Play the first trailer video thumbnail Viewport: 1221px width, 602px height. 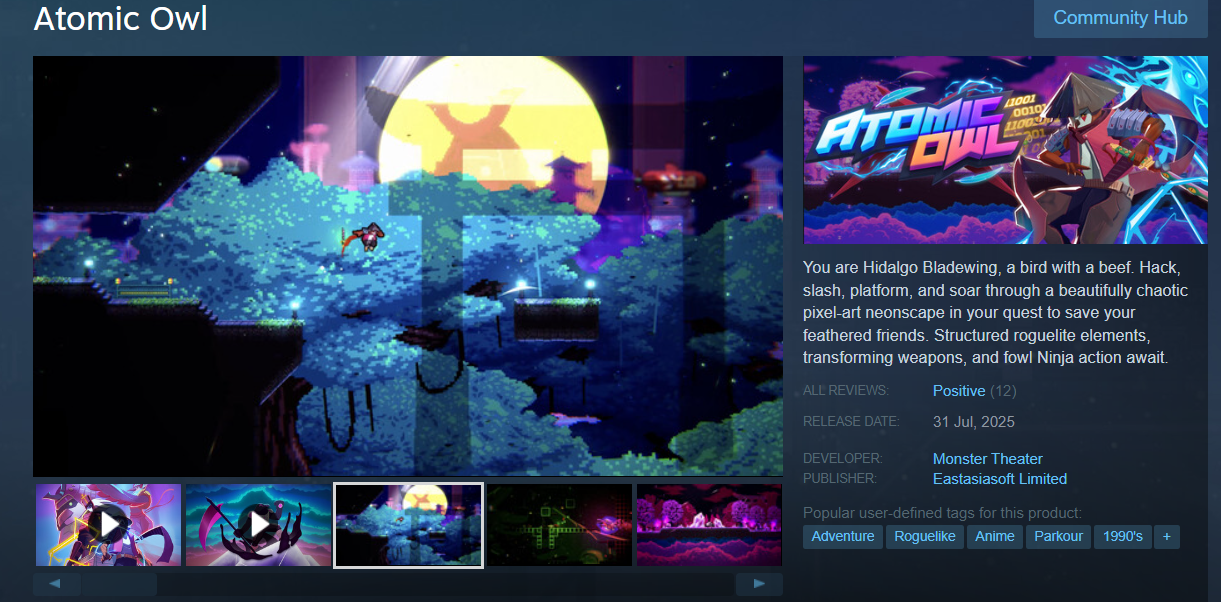pos(109,525)
